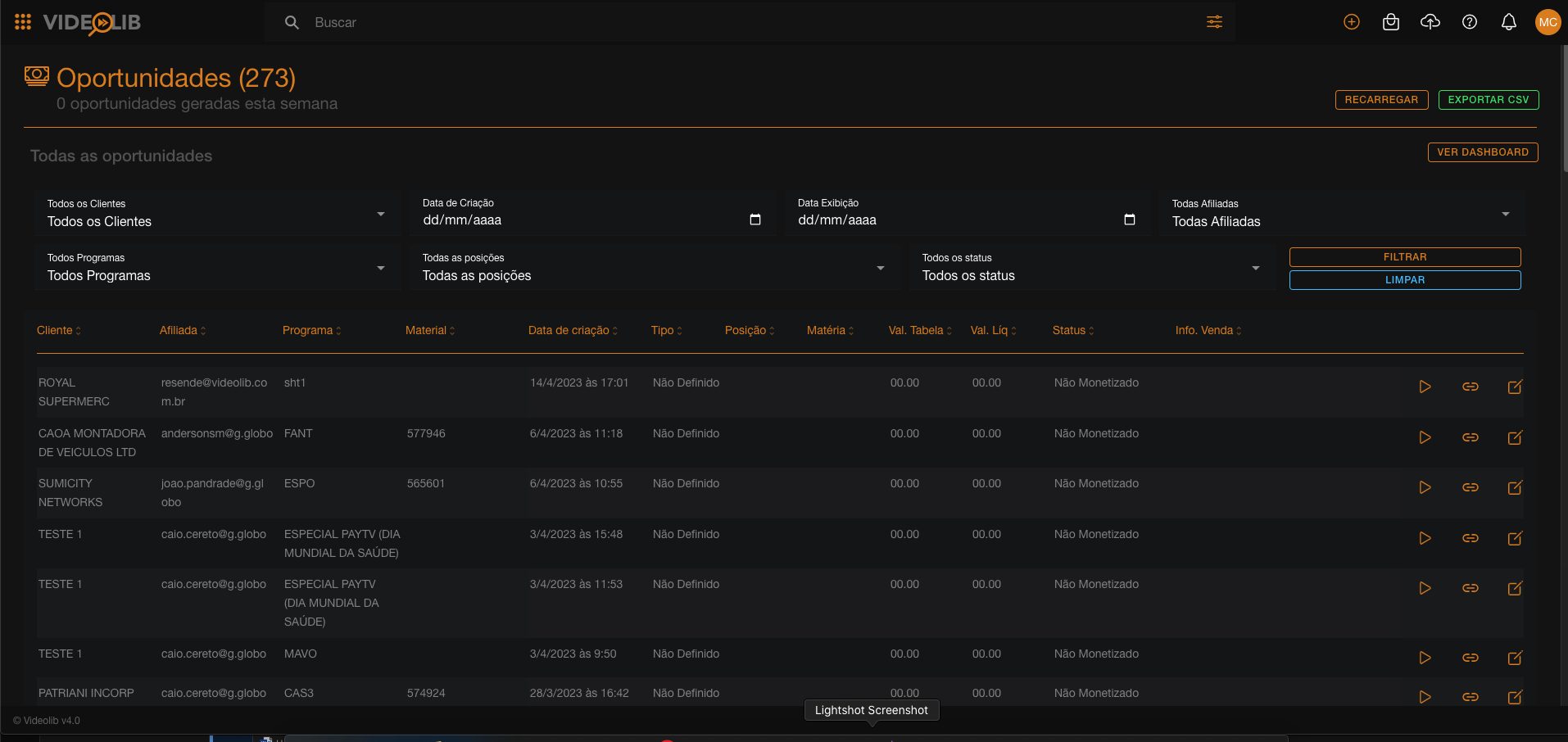Sort table by Val. Tabela column
This screenshot has width=1568, height=742.
[x=920, y=330]
